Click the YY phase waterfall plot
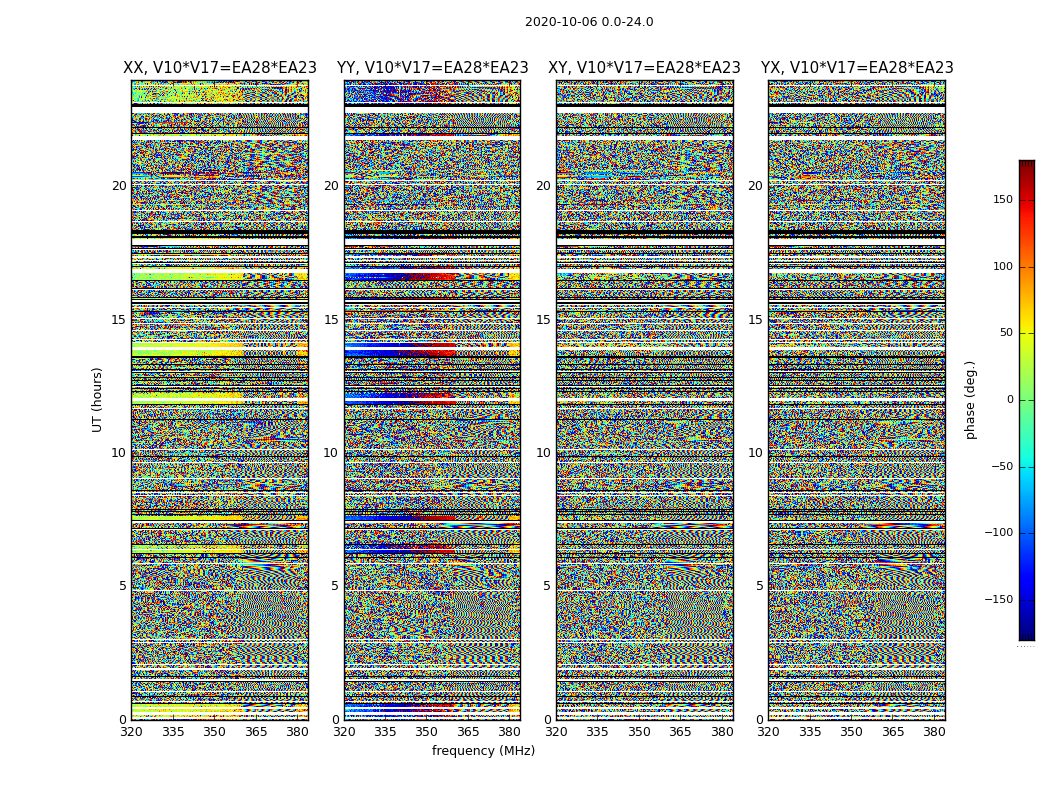The height and width of the screenshot is (800, 1050). click(x=433, y=400)
